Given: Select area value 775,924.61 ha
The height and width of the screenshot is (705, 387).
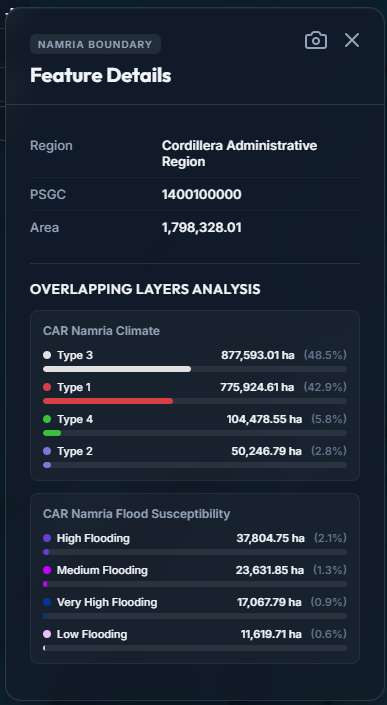Looking at the screenshot, I should click(257, 387).
